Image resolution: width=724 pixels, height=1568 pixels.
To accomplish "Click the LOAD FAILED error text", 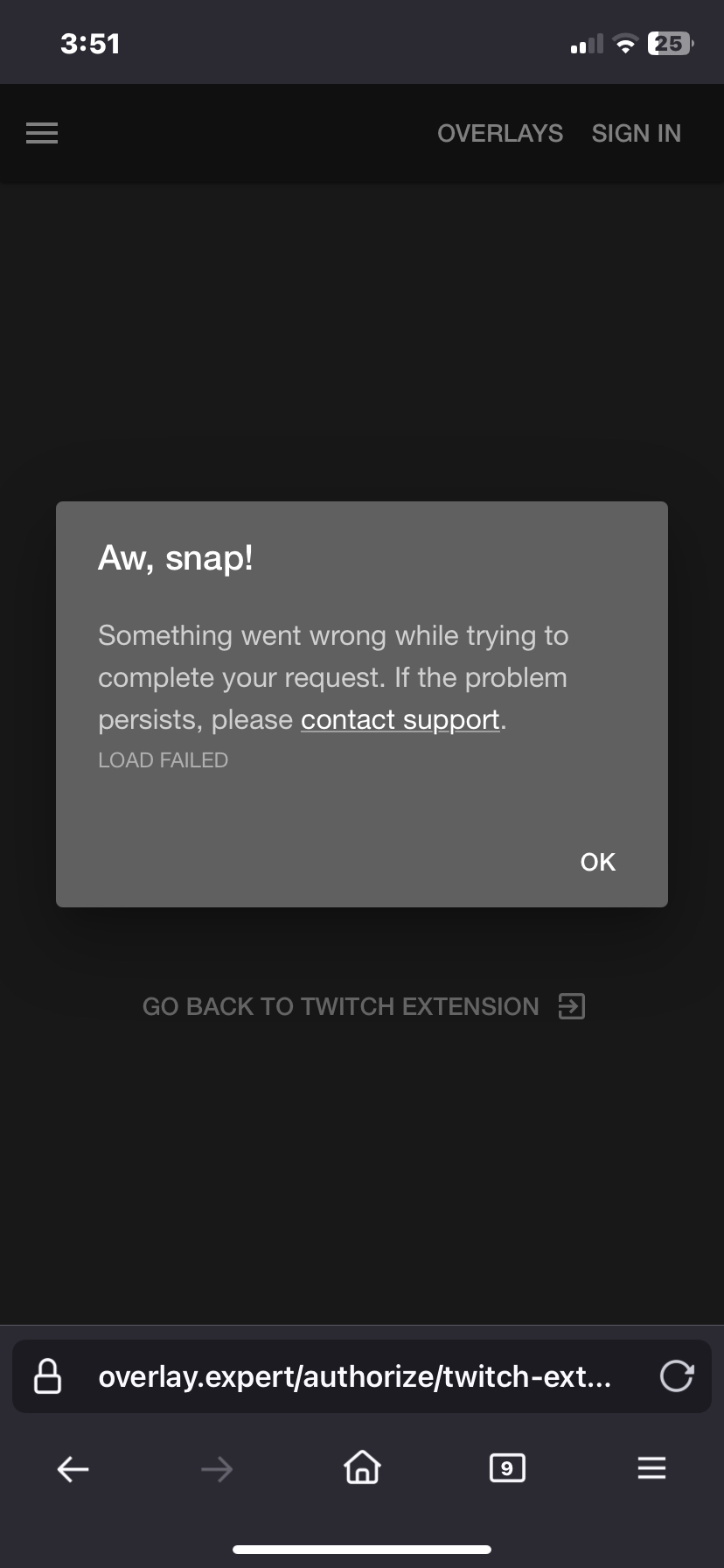I will tap(163, 760).
